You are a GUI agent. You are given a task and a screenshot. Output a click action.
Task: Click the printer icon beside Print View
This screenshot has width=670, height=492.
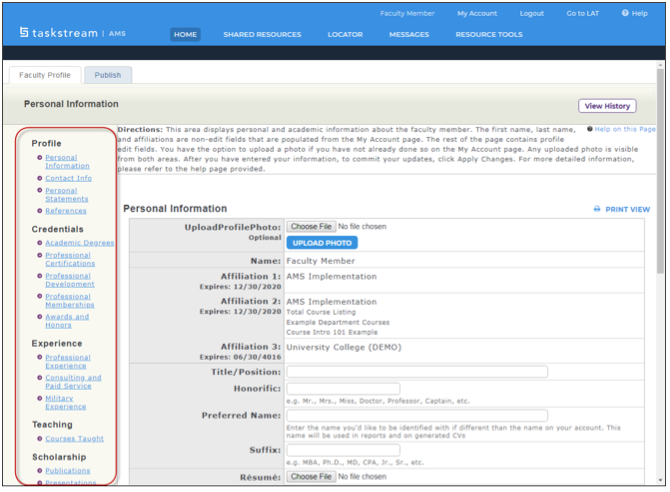point(597,209)
